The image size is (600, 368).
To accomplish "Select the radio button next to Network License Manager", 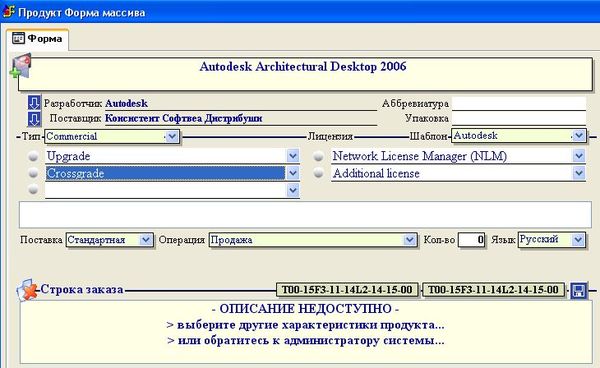I will point(318,156).
